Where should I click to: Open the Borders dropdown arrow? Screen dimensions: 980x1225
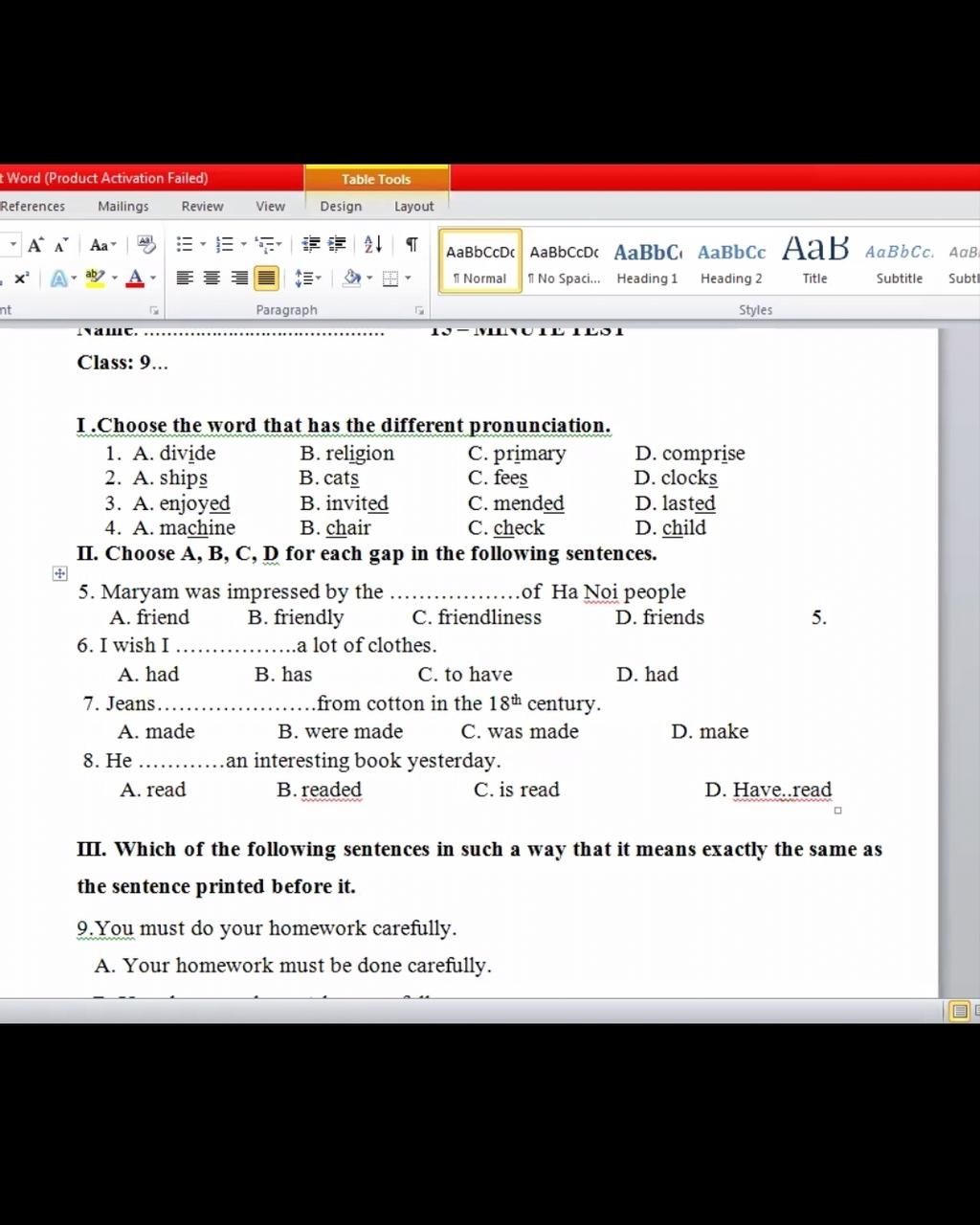point(409,278)
